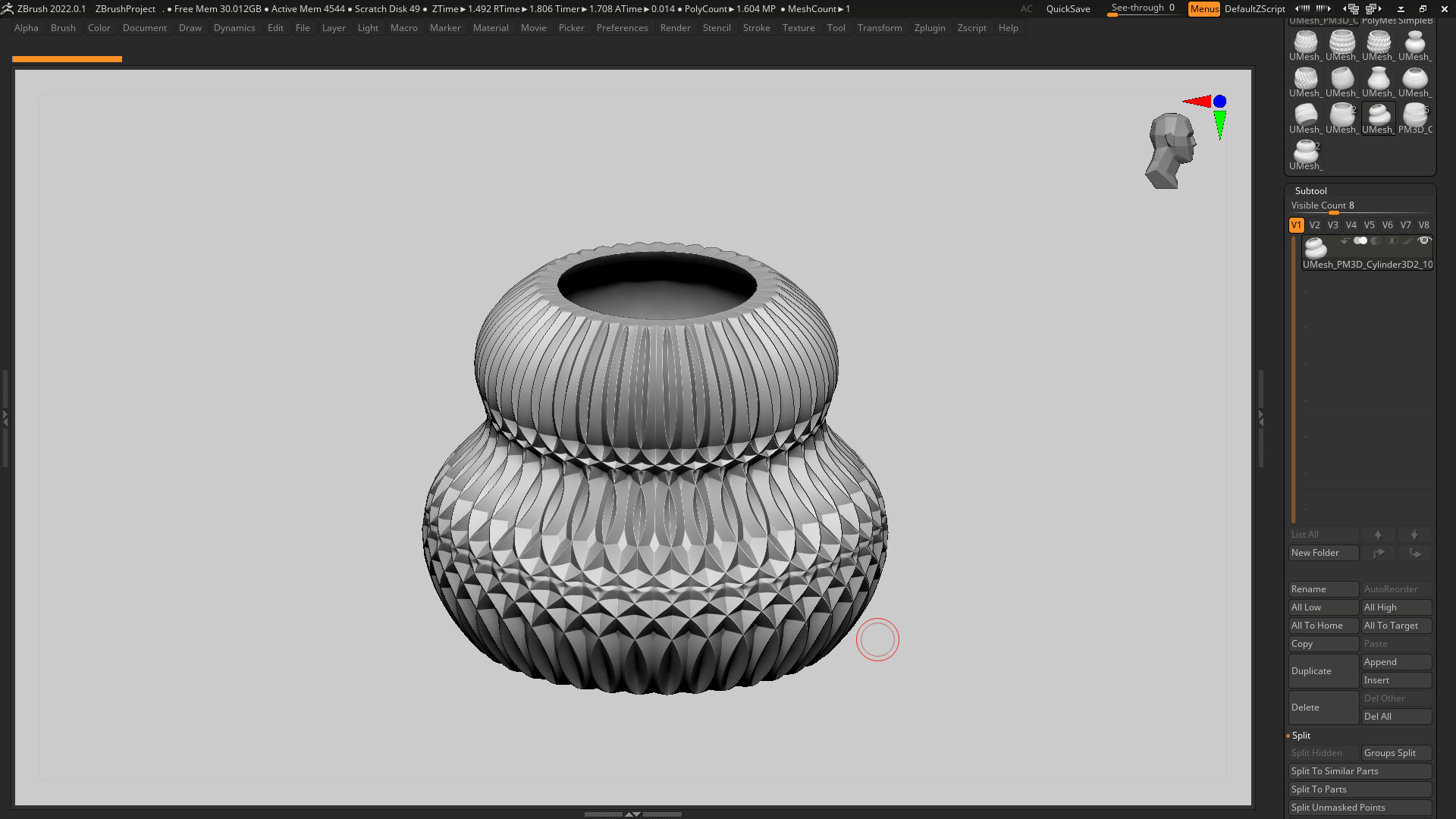Switch to previous UI colors icon
The image size is (1456, 819).
pyautogui.click(x=1353, y=8)
